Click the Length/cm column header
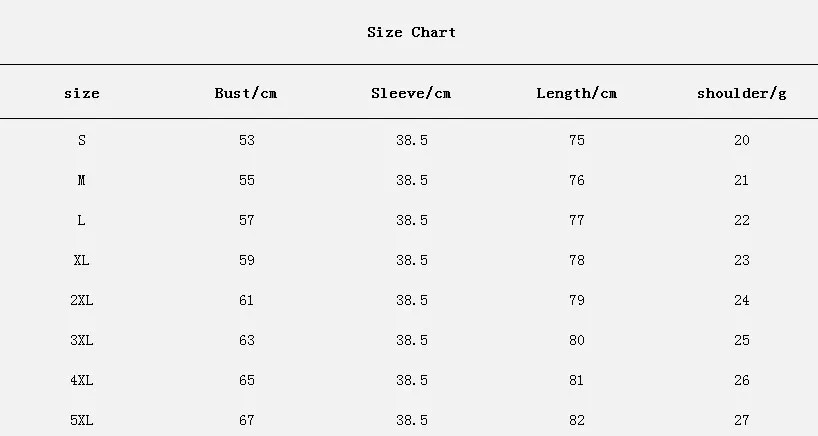 coord(576,93)
